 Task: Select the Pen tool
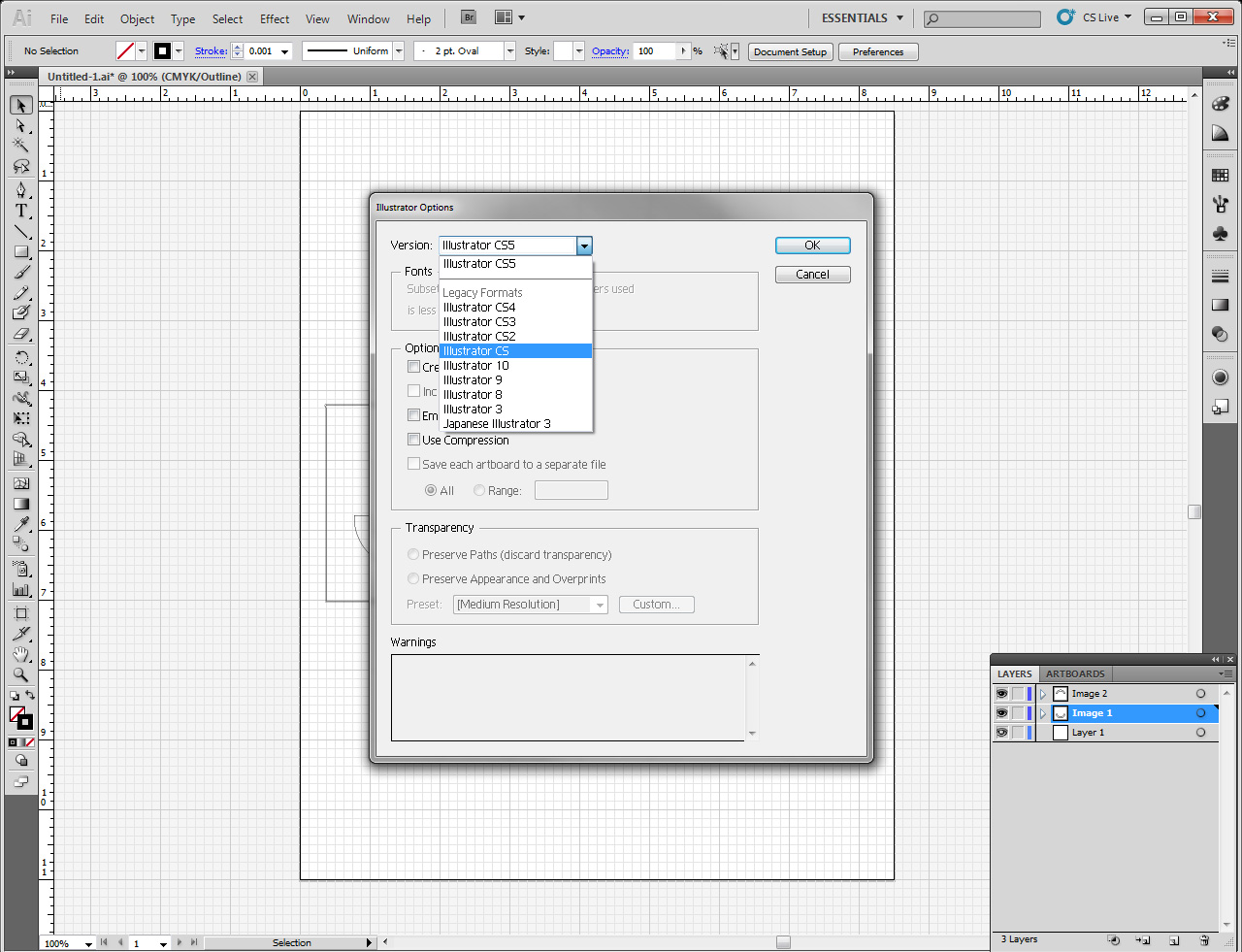click(21, 190)
